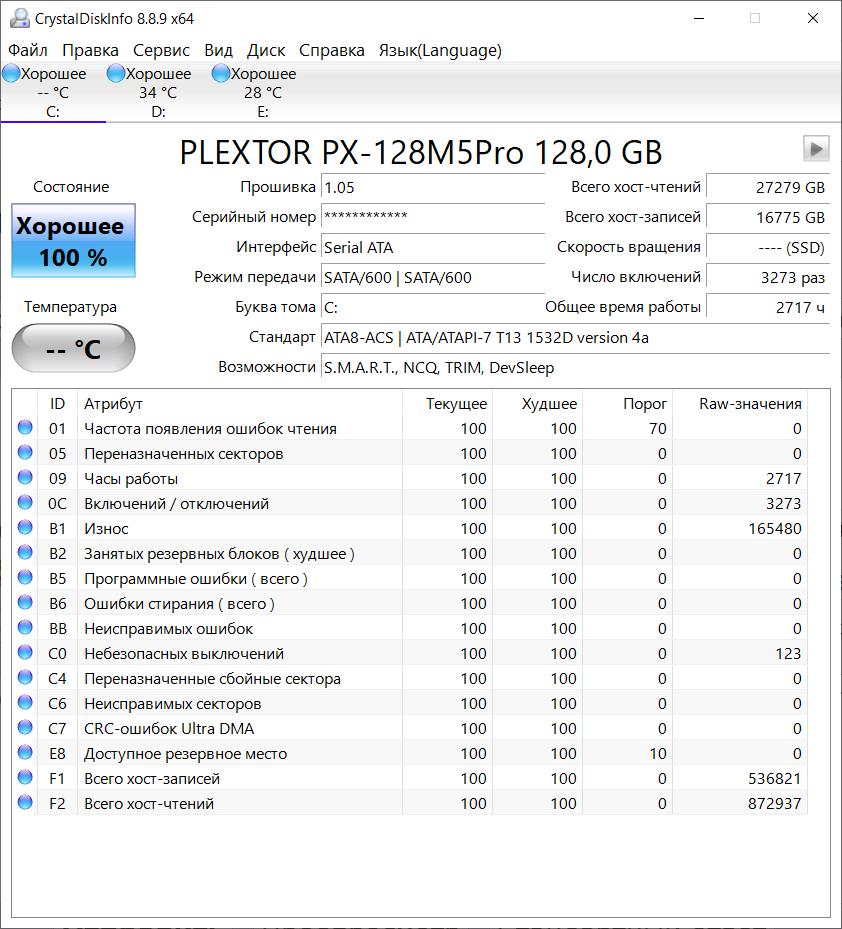Image resolution: width=842 pixels, height=929 pixels.
Task: Select the Часы работы attribute row
Action: click(409, 478)
